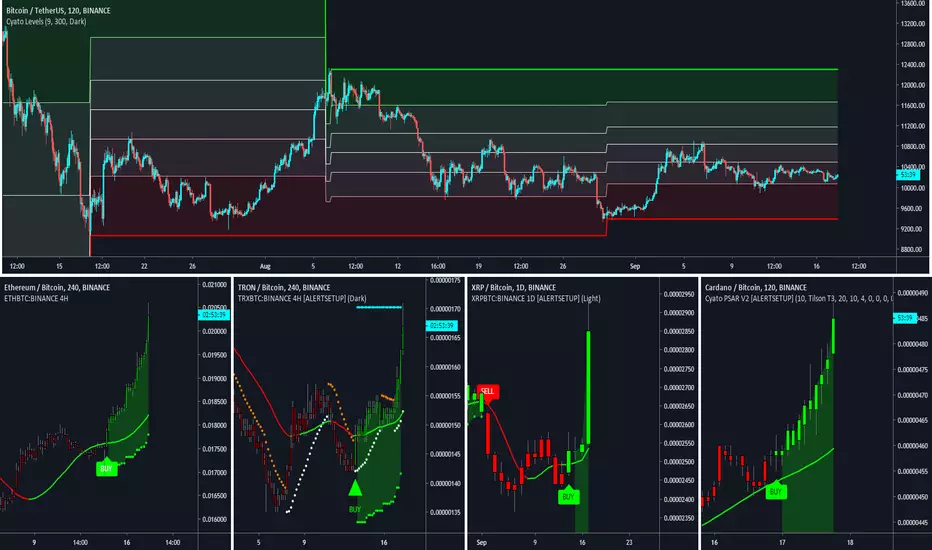Open the Cyato Levels indicator legend
This screenshot has width=932, height=550.
[x=46, y=21]
